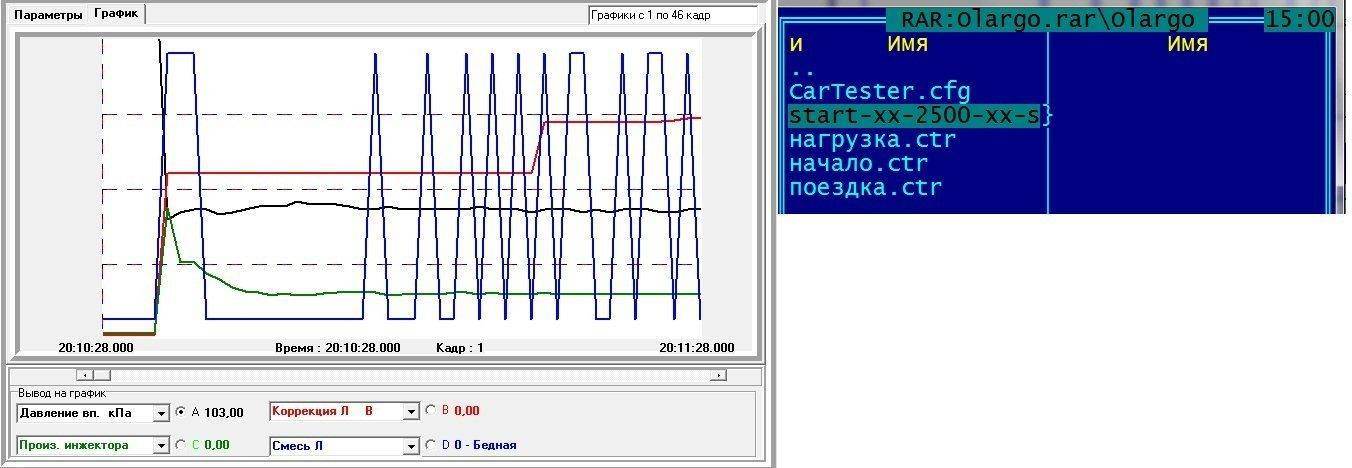Select radio button A for intake pressure
This screenshot has height=468, width=1352.
pos(181,411)
